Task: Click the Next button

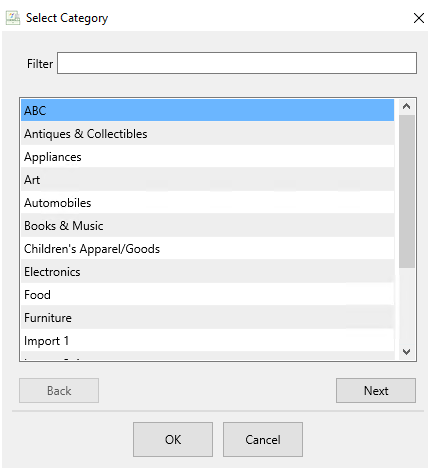Action: click(x=376, y=390)
